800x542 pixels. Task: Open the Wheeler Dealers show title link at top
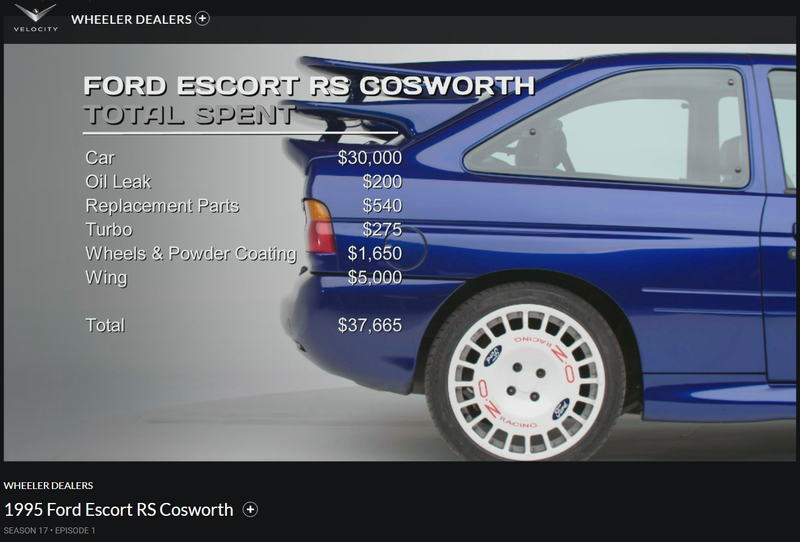pos(131,19)
